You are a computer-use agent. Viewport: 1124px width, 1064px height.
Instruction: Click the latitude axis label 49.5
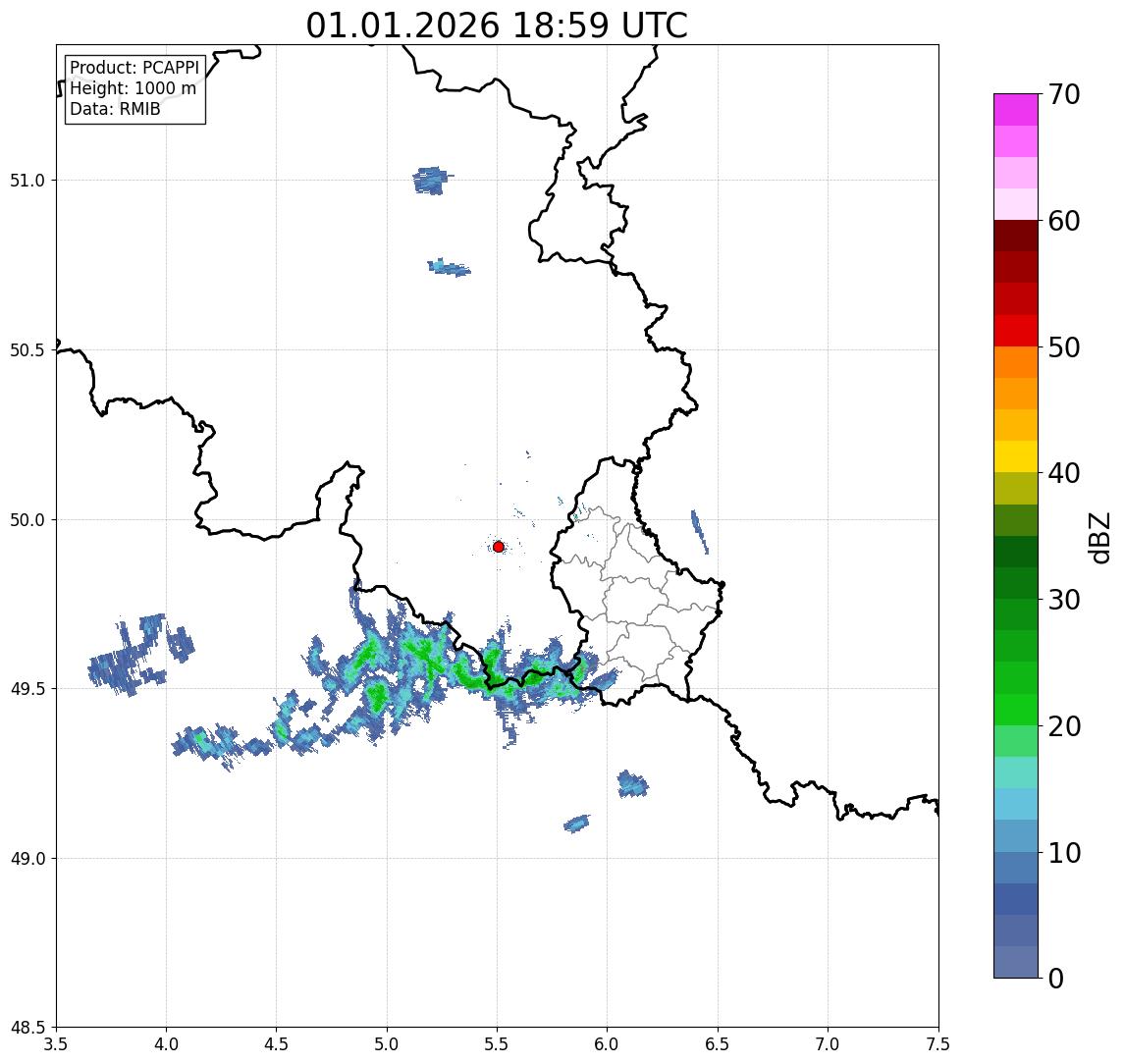point(27,689)
